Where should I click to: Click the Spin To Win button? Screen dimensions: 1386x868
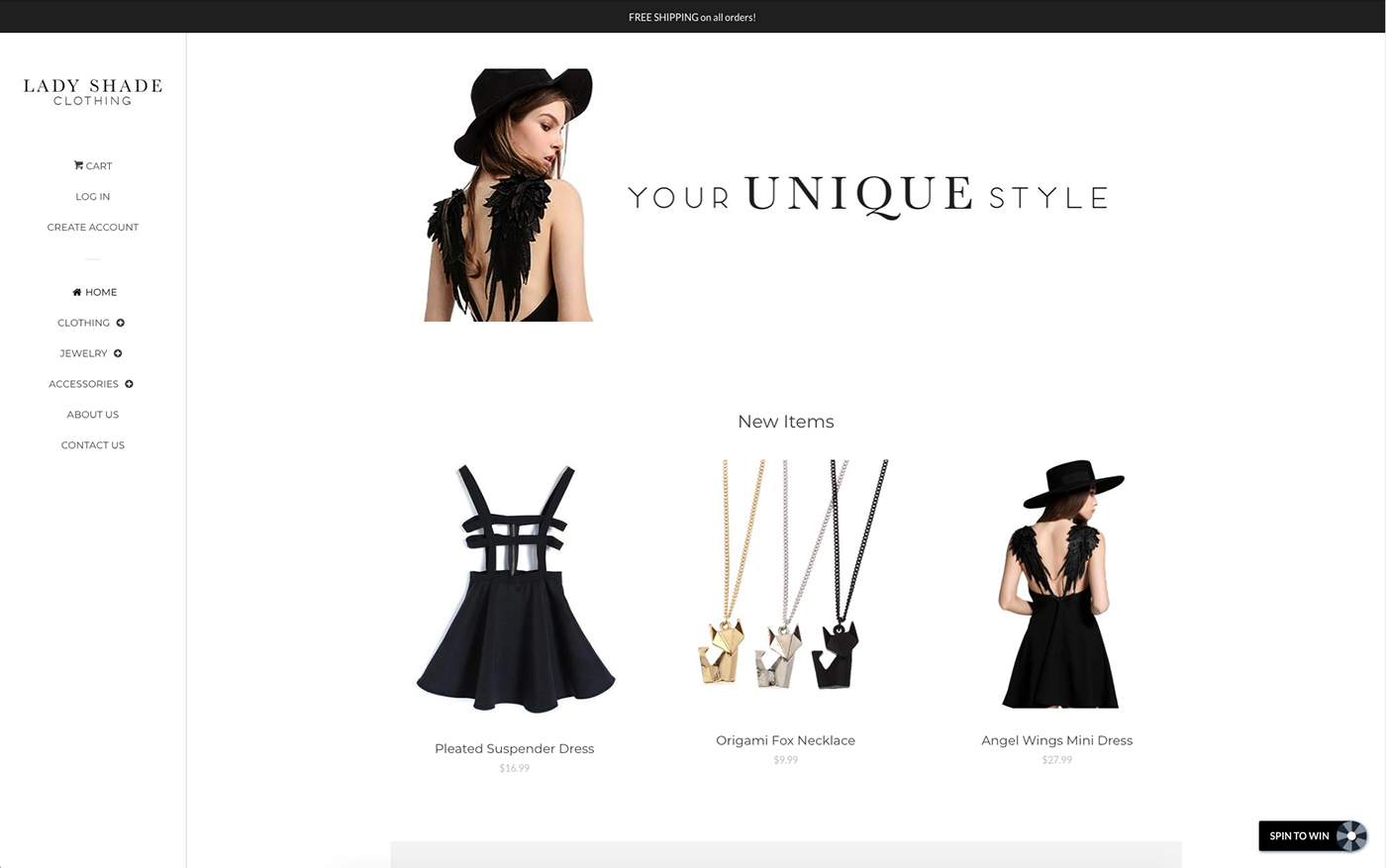point(1313,836)
